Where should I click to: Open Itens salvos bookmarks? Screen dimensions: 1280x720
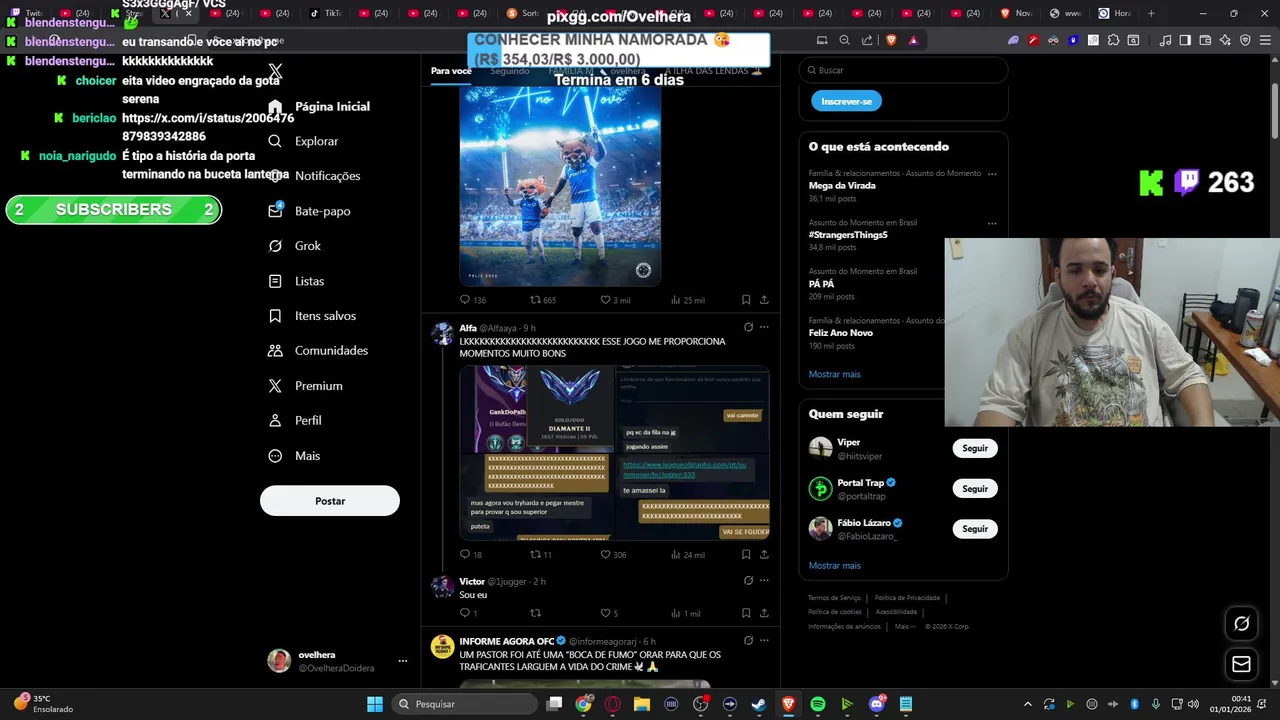pyautogui.click(x=312, y=316)
